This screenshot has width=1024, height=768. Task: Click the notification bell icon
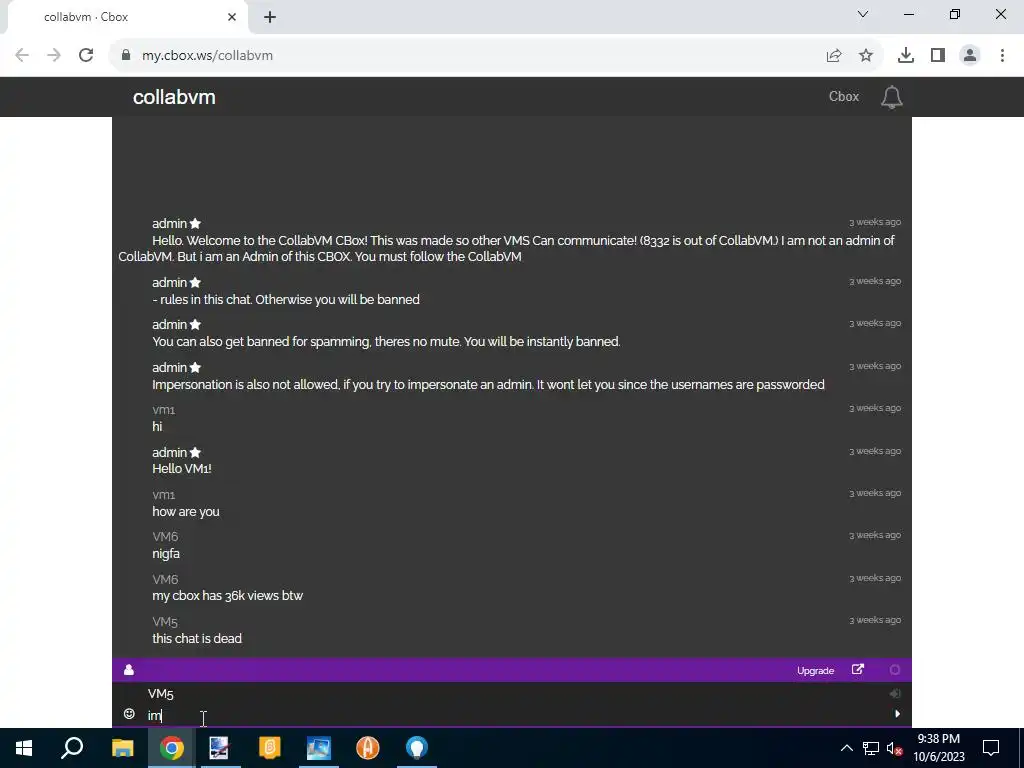(x=891, y=97)
